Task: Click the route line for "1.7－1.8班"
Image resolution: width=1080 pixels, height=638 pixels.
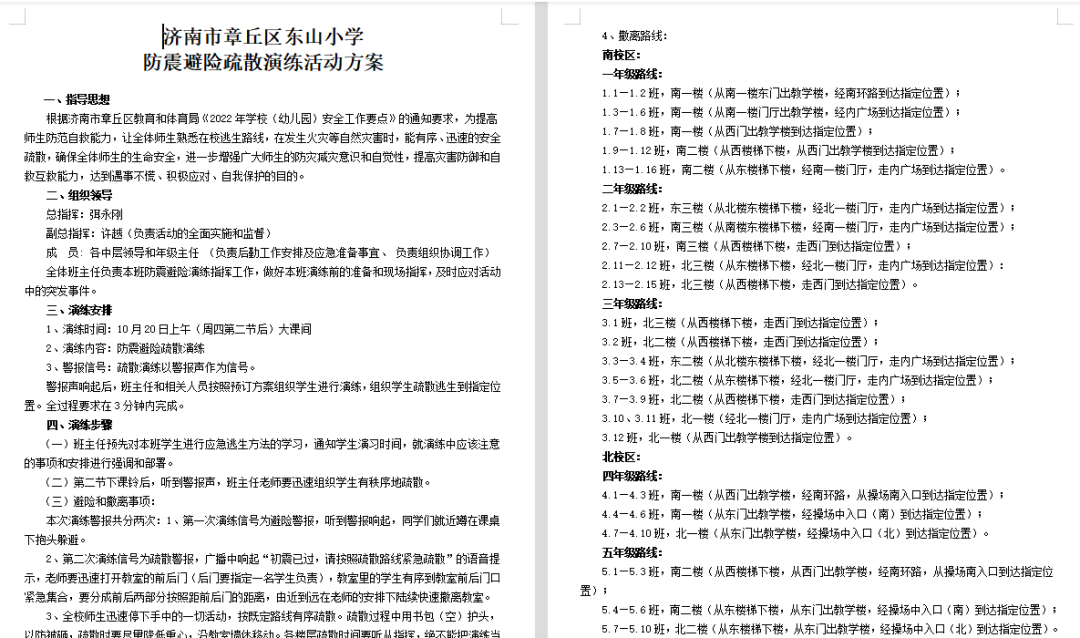Action: [737, 131]
